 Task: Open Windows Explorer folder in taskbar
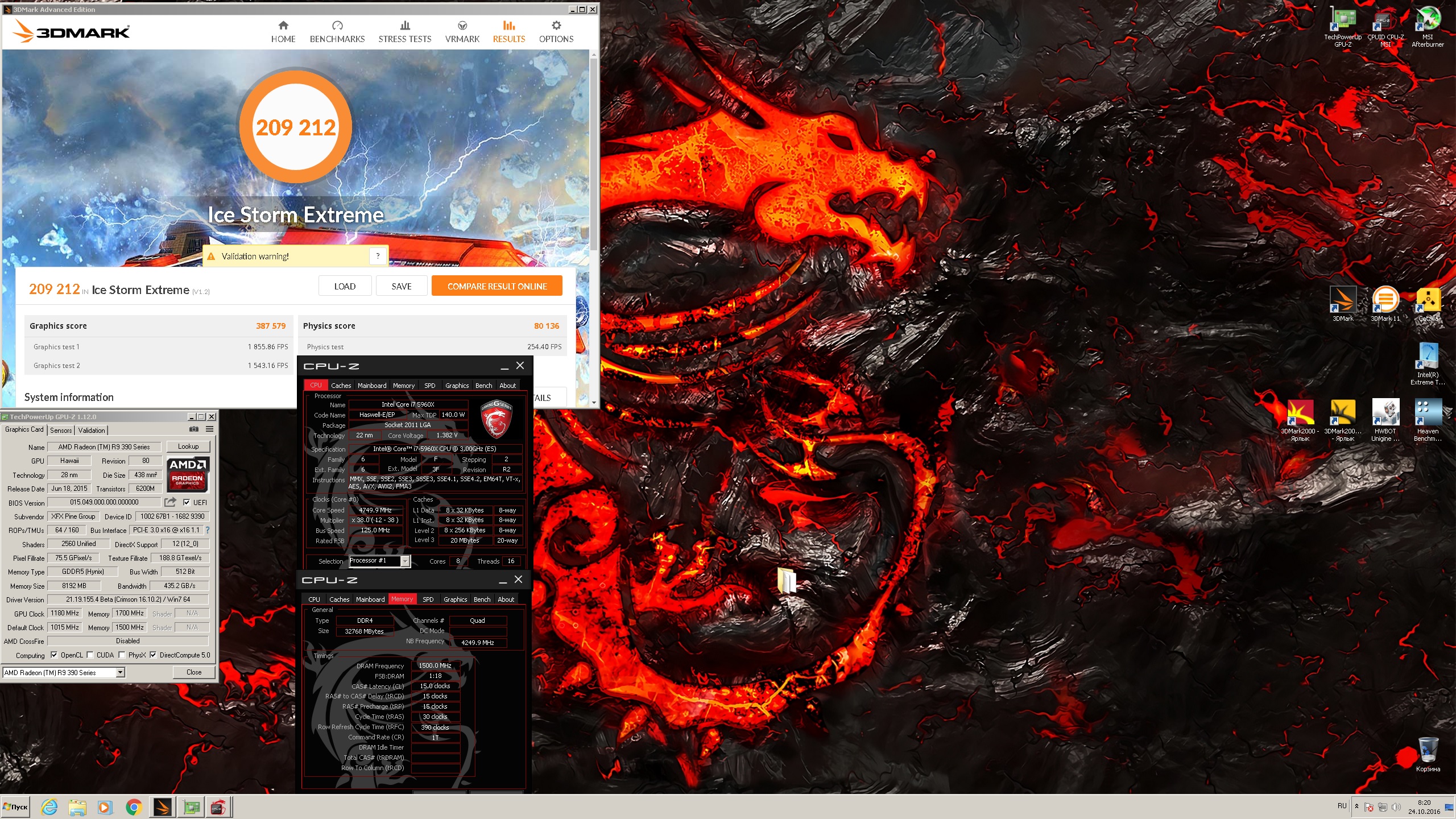coord(77,807)
